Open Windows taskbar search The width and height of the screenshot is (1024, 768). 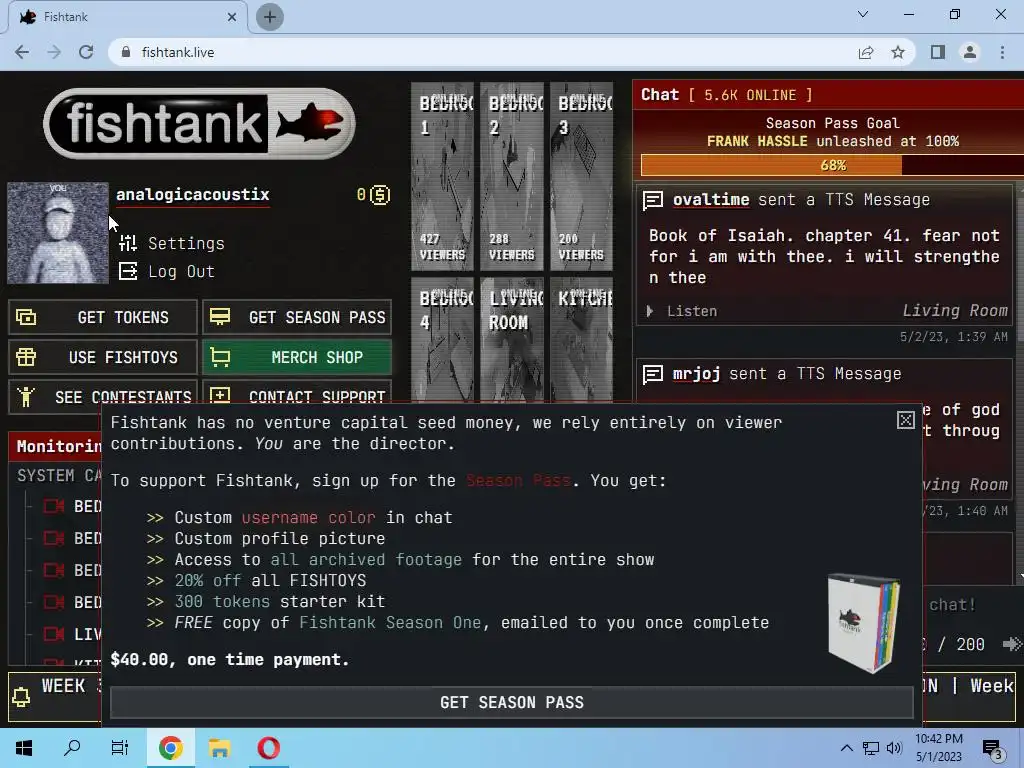[x=72, y=748]
